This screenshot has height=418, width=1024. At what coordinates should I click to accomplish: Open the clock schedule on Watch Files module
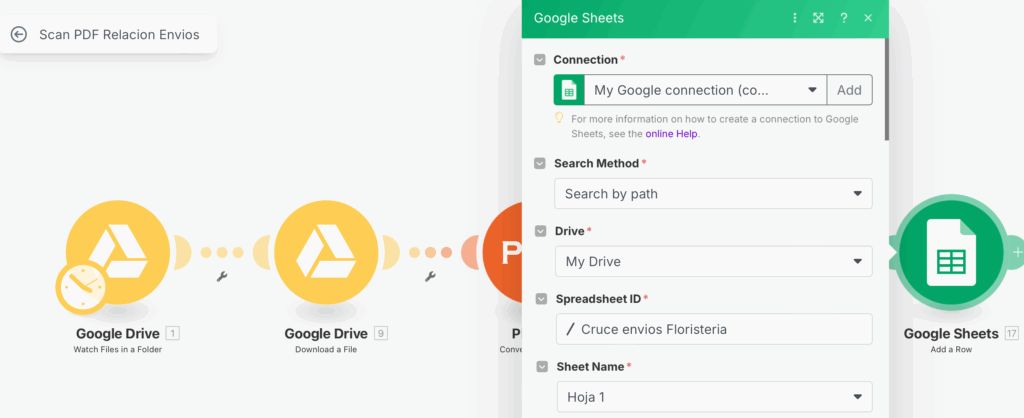click(x=81, y=287)
